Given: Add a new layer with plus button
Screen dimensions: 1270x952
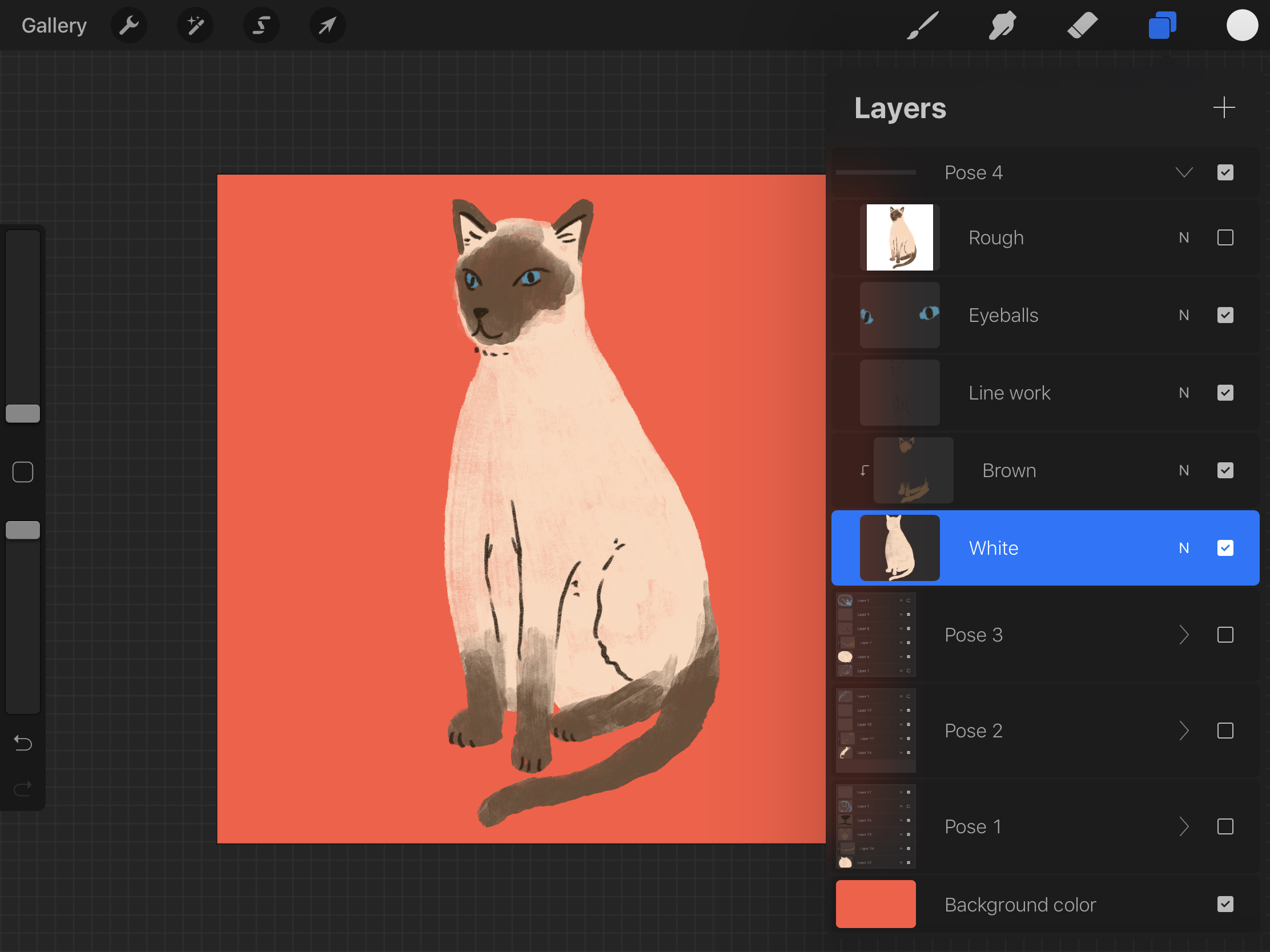Looking at the screenshot, I should (x=1224, y=107).
